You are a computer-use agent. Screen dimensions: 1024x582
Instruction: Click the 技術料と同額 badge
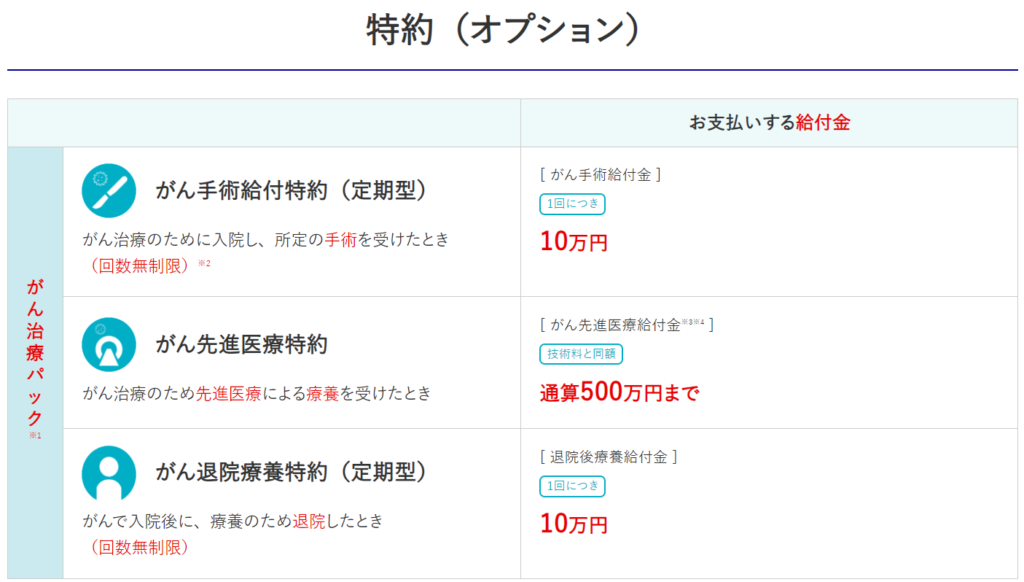tap(580, 354)
